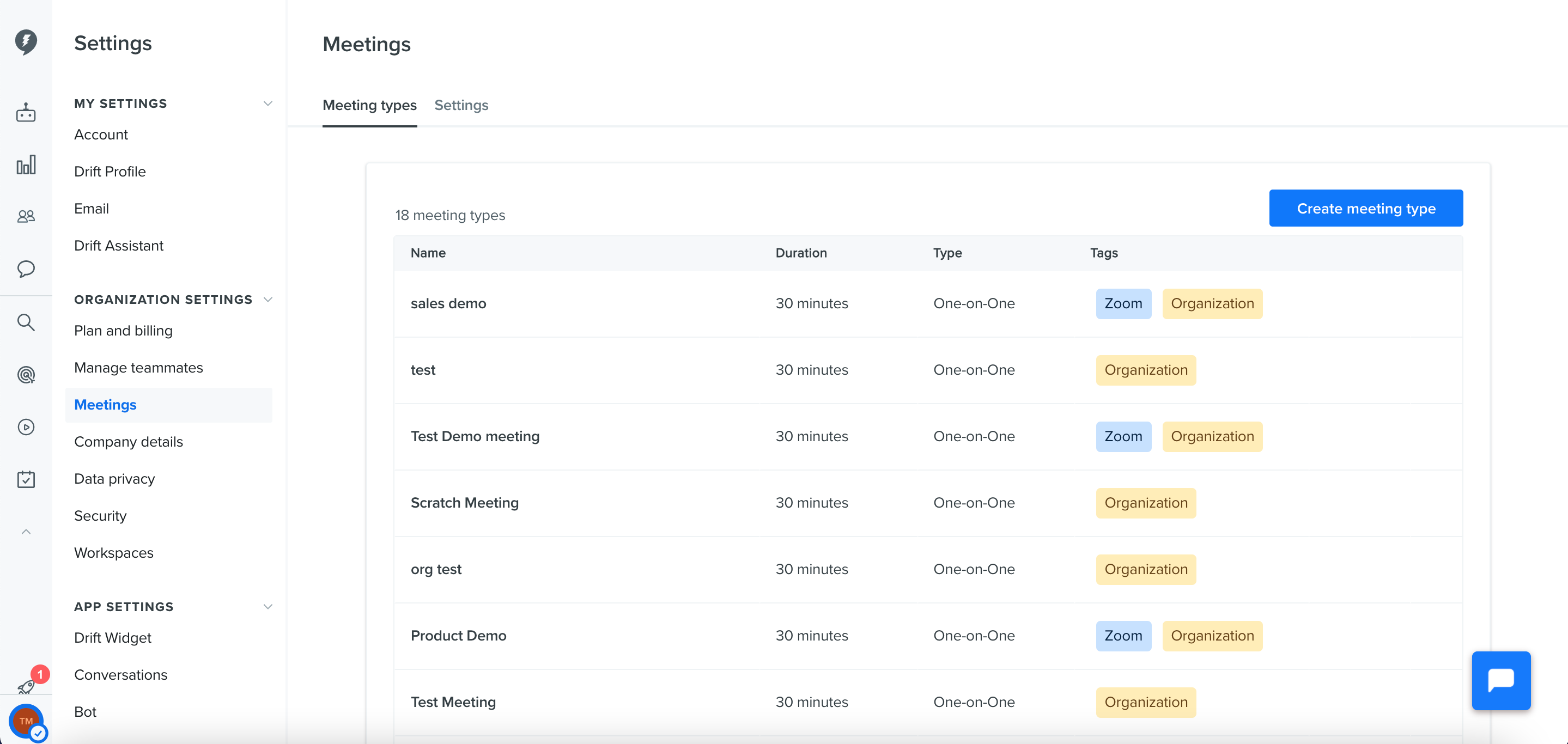Click the Drift lightning bolt logo

click(26, 42)
